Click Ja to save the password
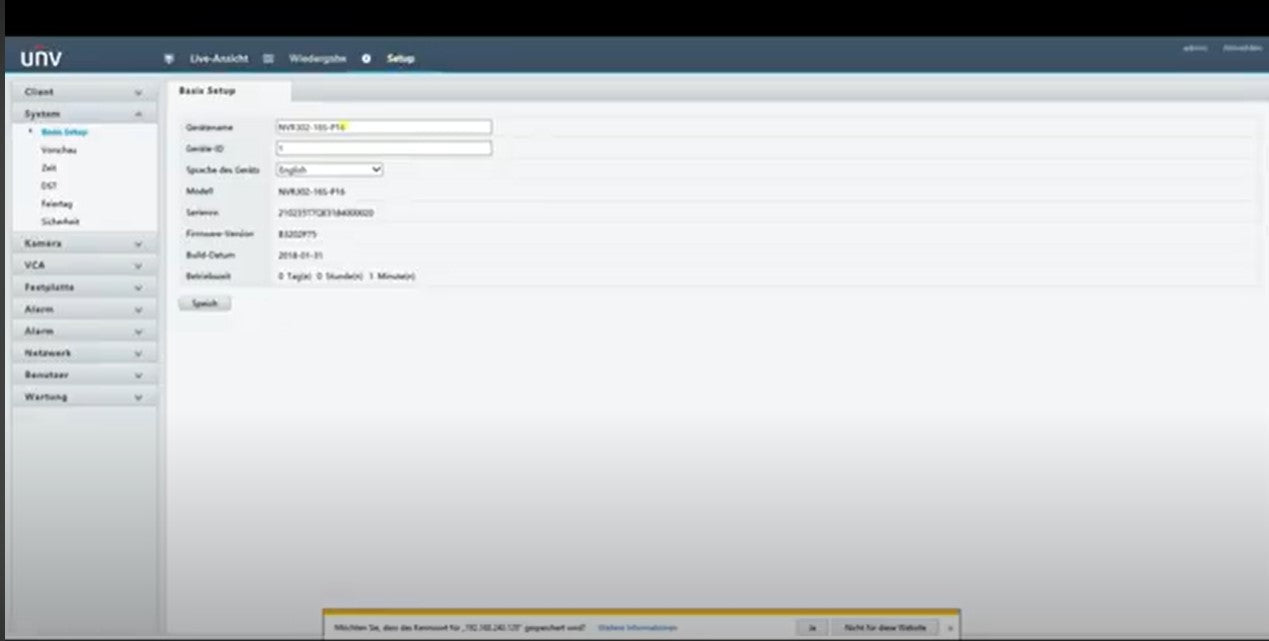The width and height of the screenshot is (1269, 641). click(811, 628)
